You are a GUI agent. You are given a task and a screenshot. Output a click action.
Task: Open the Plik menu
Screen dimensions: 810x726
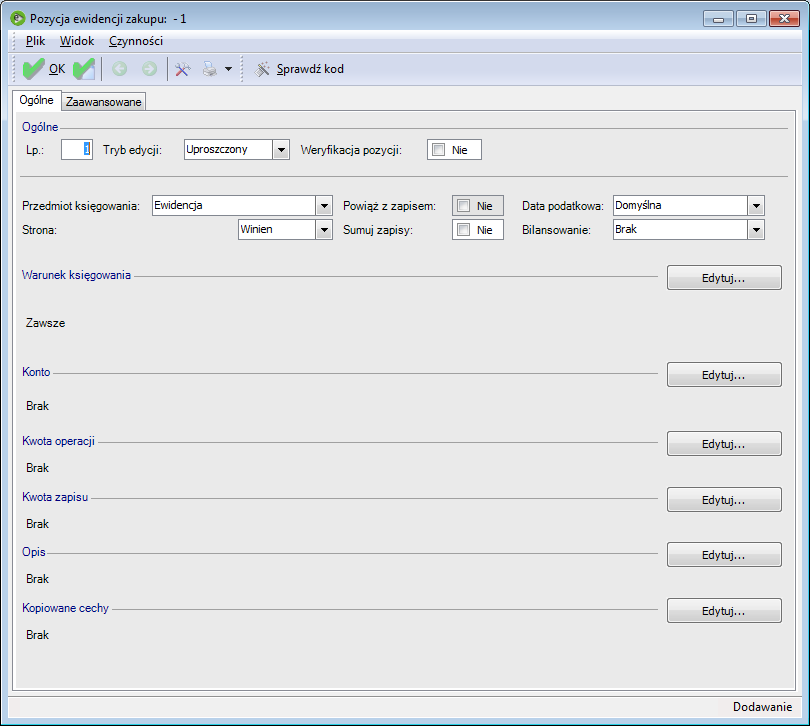(x=35, y=41)
